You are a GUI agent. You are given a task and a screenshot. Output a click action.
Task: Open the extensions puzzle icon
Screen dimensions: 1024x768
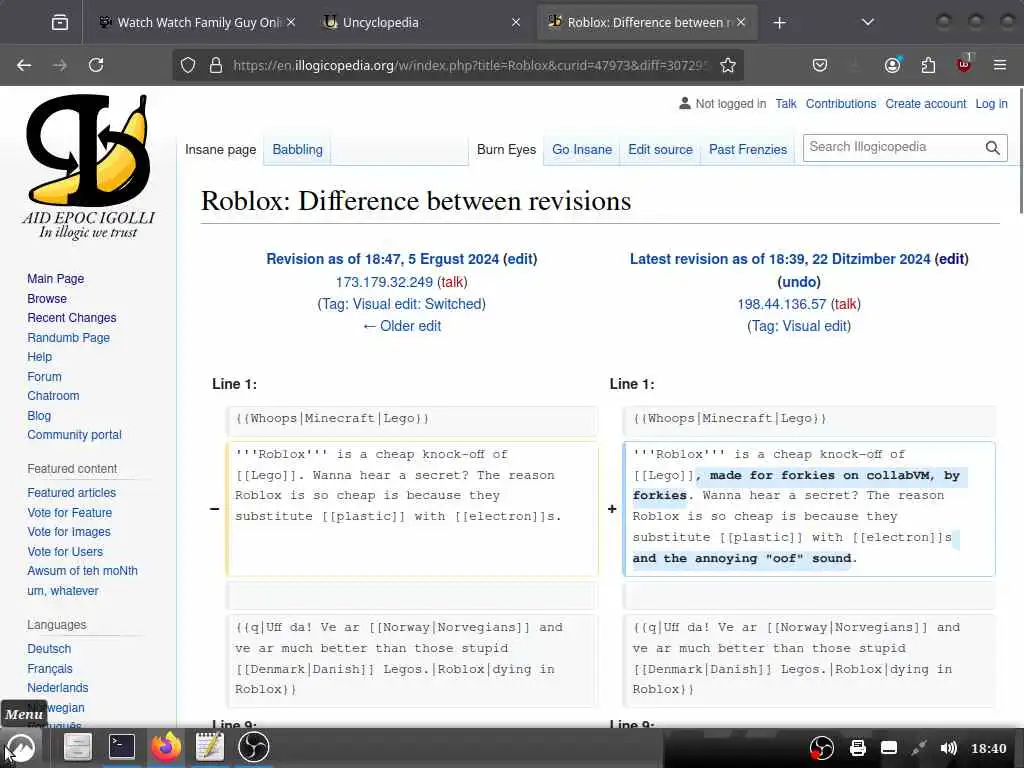[x=928, y=65]
